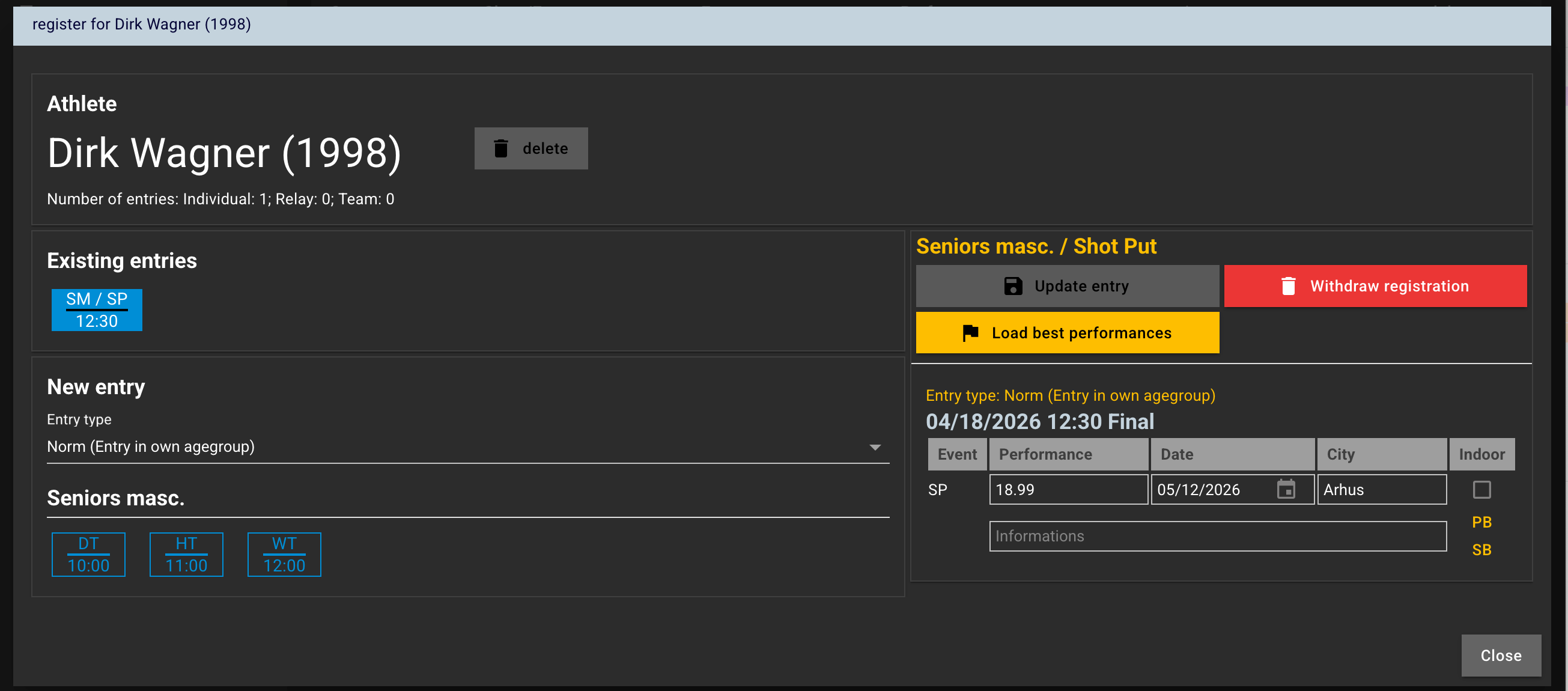Click the trash icon on Withdraw registration
1568x691 pixels.
(1288, 286)
